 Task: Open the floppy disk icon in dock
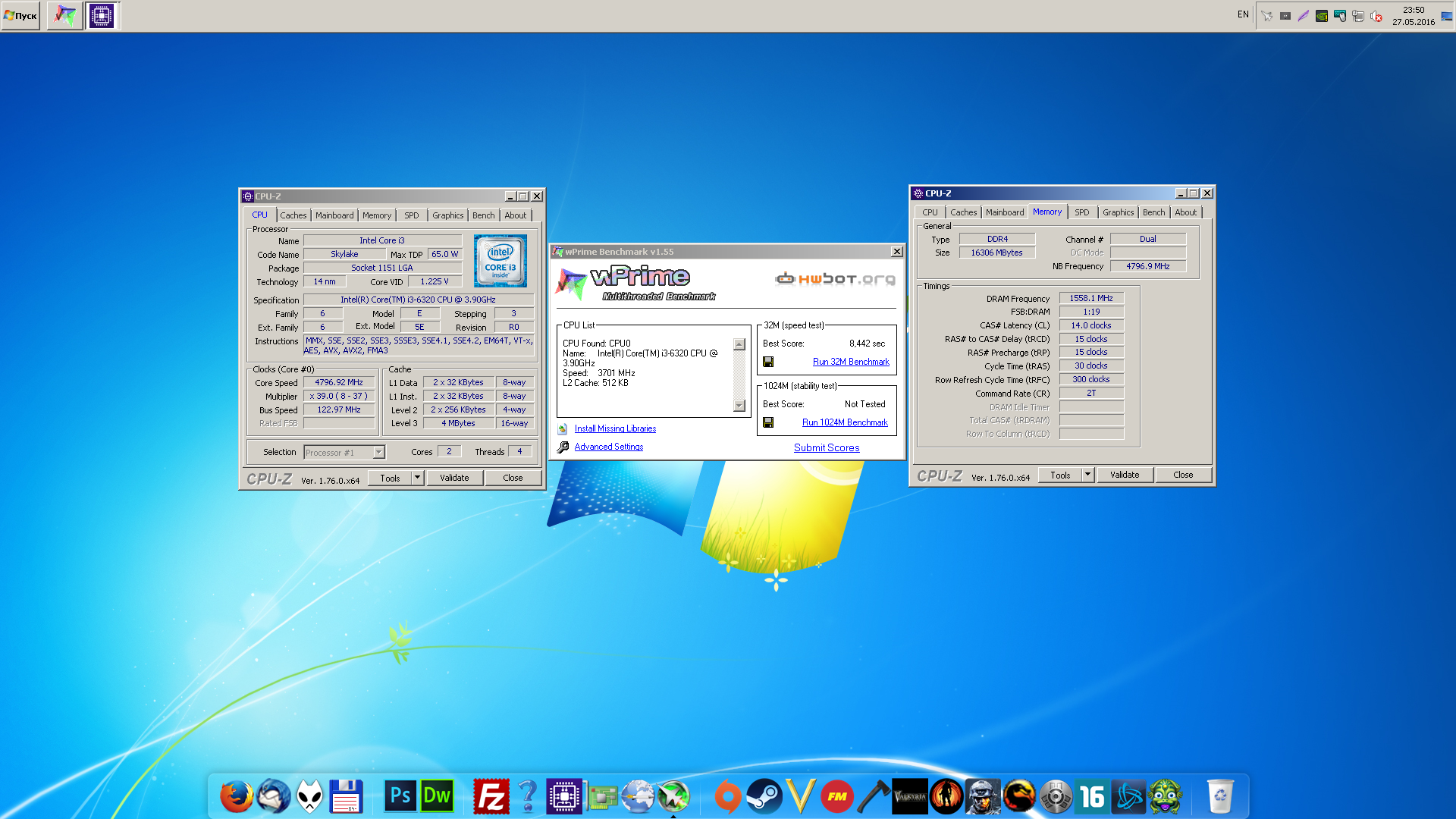[x=346, y=796]
